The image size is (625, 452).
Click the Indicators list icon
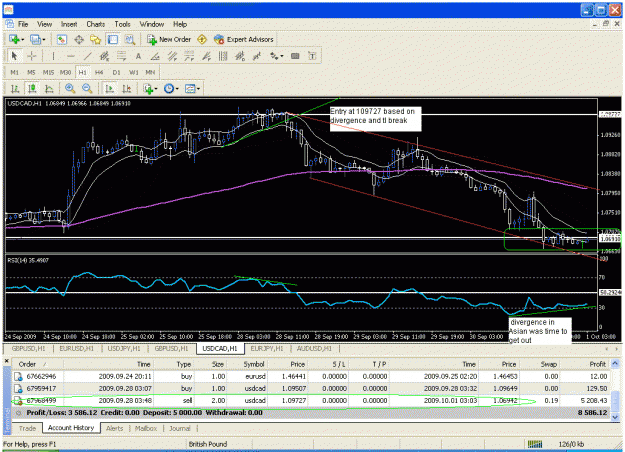click(x=148, y=88)
